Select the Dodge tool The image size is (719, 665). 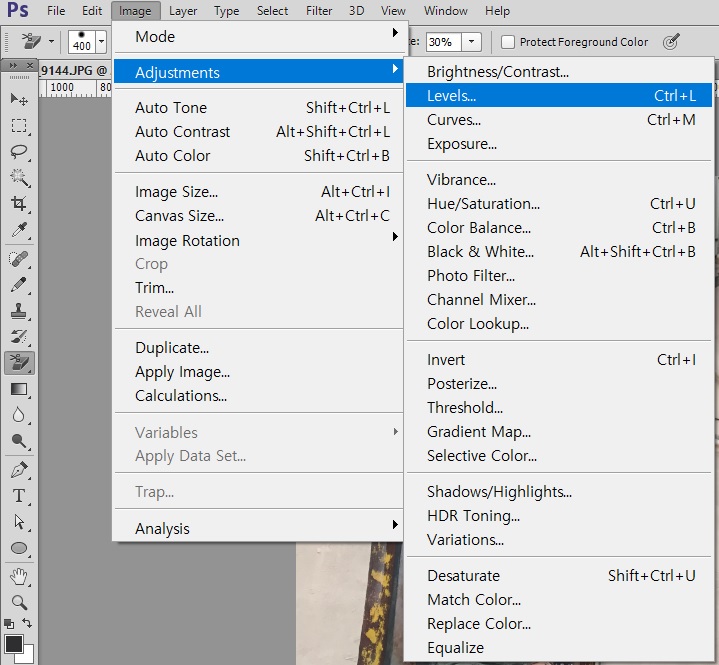(x=19, y=441)
